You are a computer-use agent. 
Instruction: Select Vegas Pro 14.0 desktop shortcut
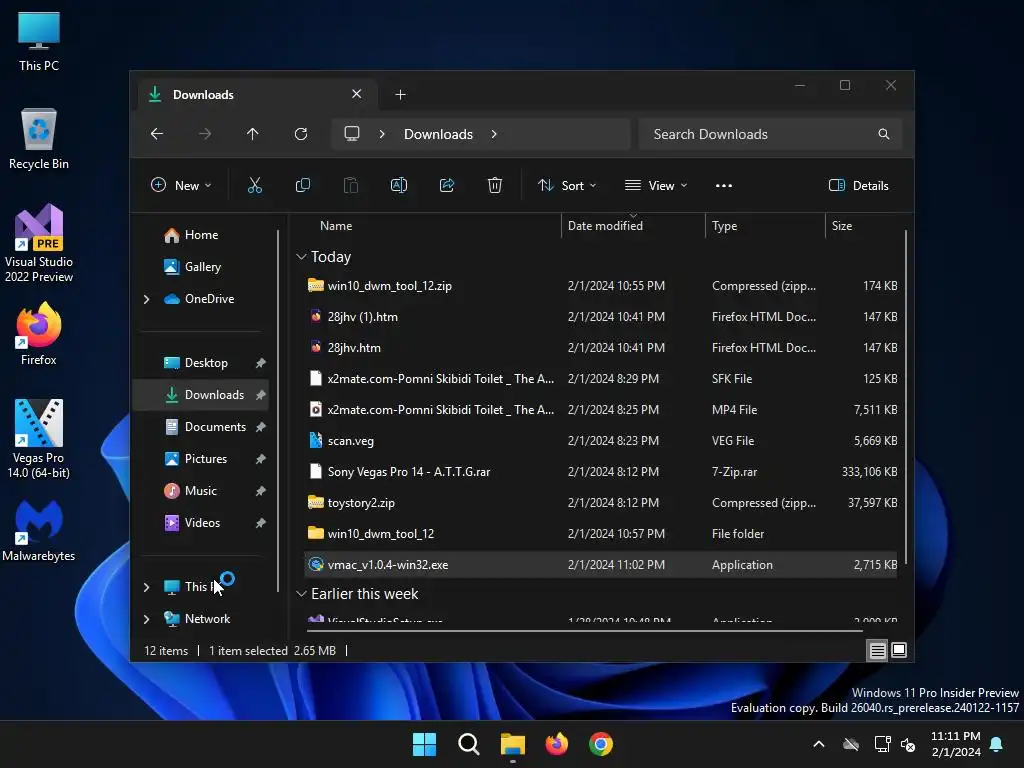pos(39,439)
